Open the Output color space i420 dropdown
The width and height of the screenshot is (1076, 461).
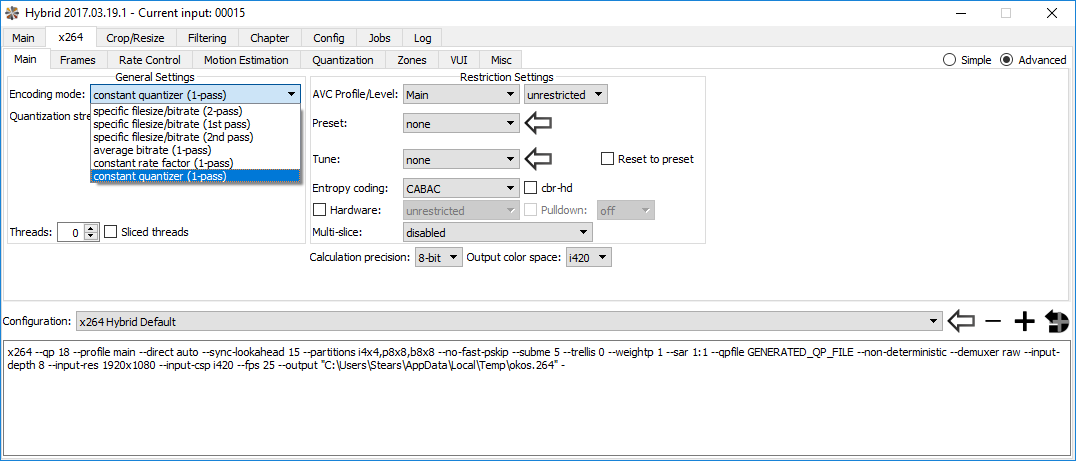(588, 258)
